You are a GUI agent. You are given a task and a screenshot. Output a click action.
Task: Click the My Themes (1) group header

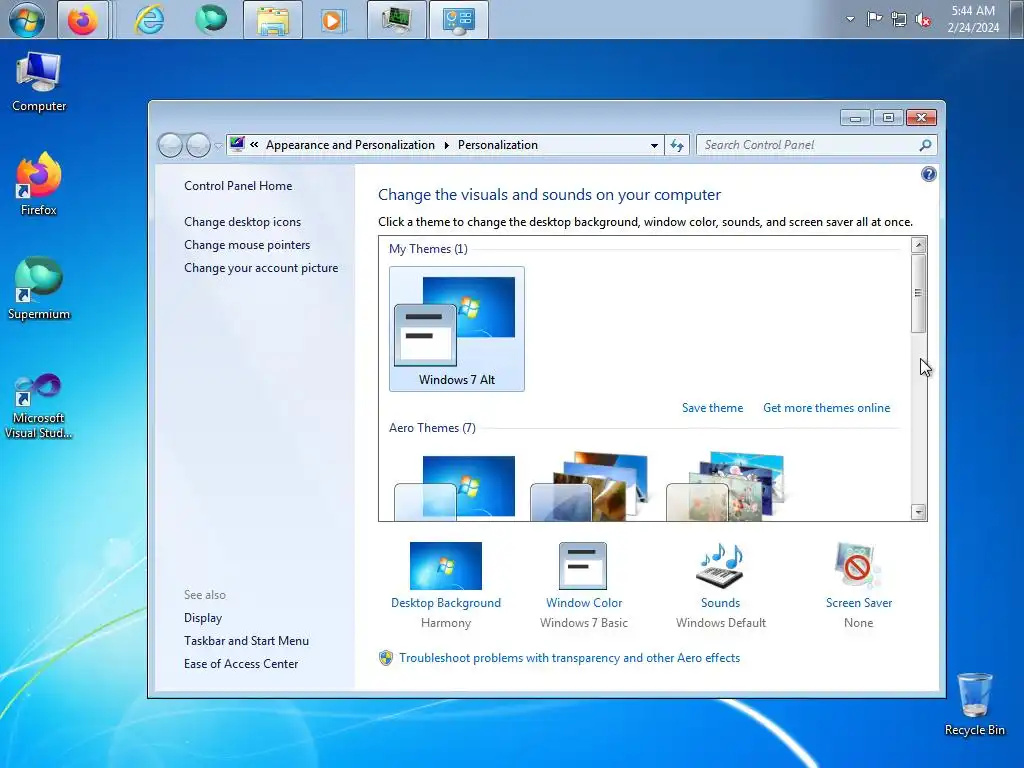pyautogui.click(x=428, y=249)
